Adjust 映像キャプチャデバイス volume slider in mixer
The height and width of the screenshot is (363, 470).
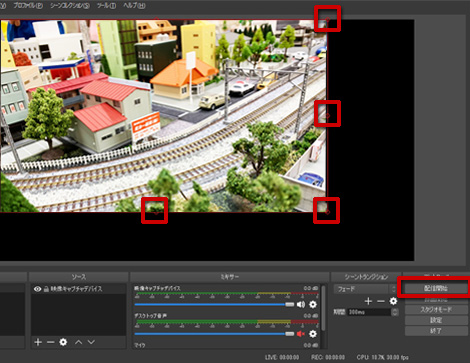(214, 304)
